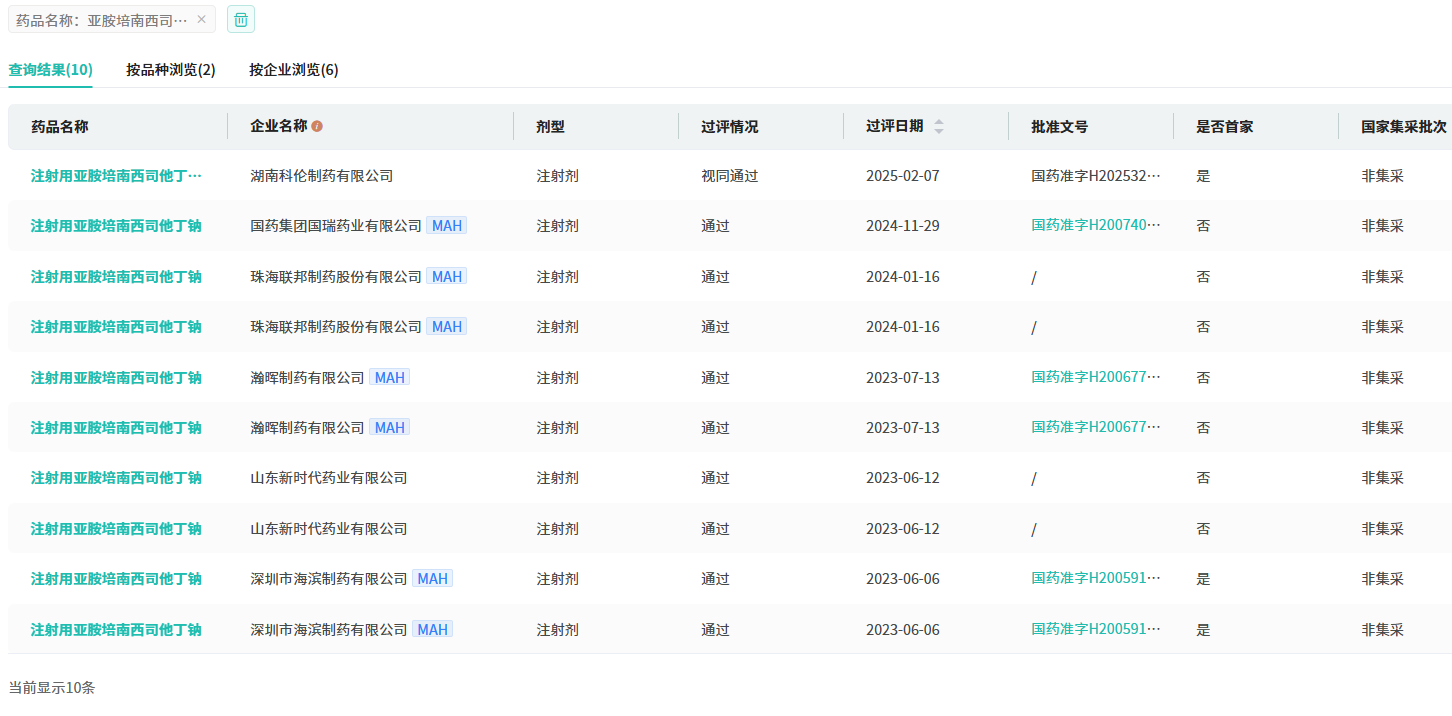The width and height of the screenshot is (1452, 716).
Task: Click the 药品名称 filter tag text
Action: click(x=101, y=19)
